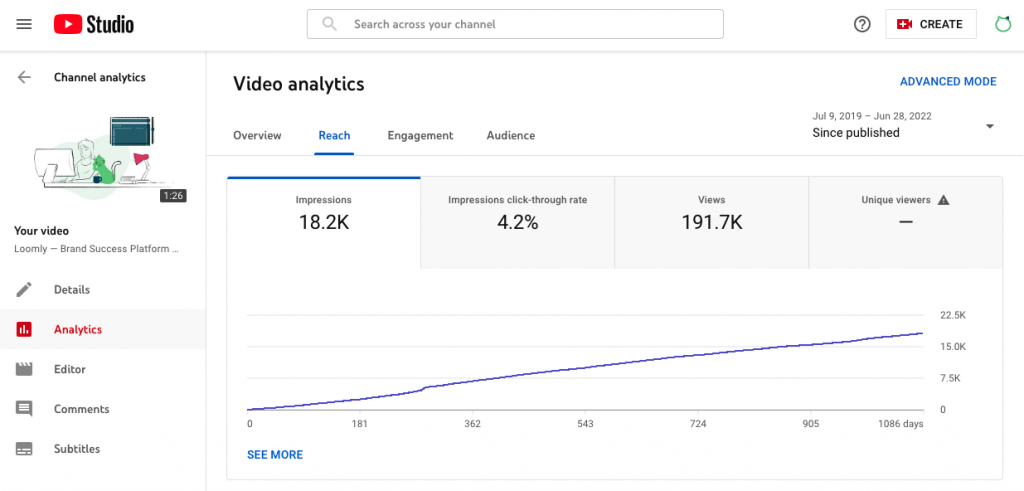Viewport: 1024px width, 491px height.
Task: Select the Impressions metric card
Action: [323, 222]
